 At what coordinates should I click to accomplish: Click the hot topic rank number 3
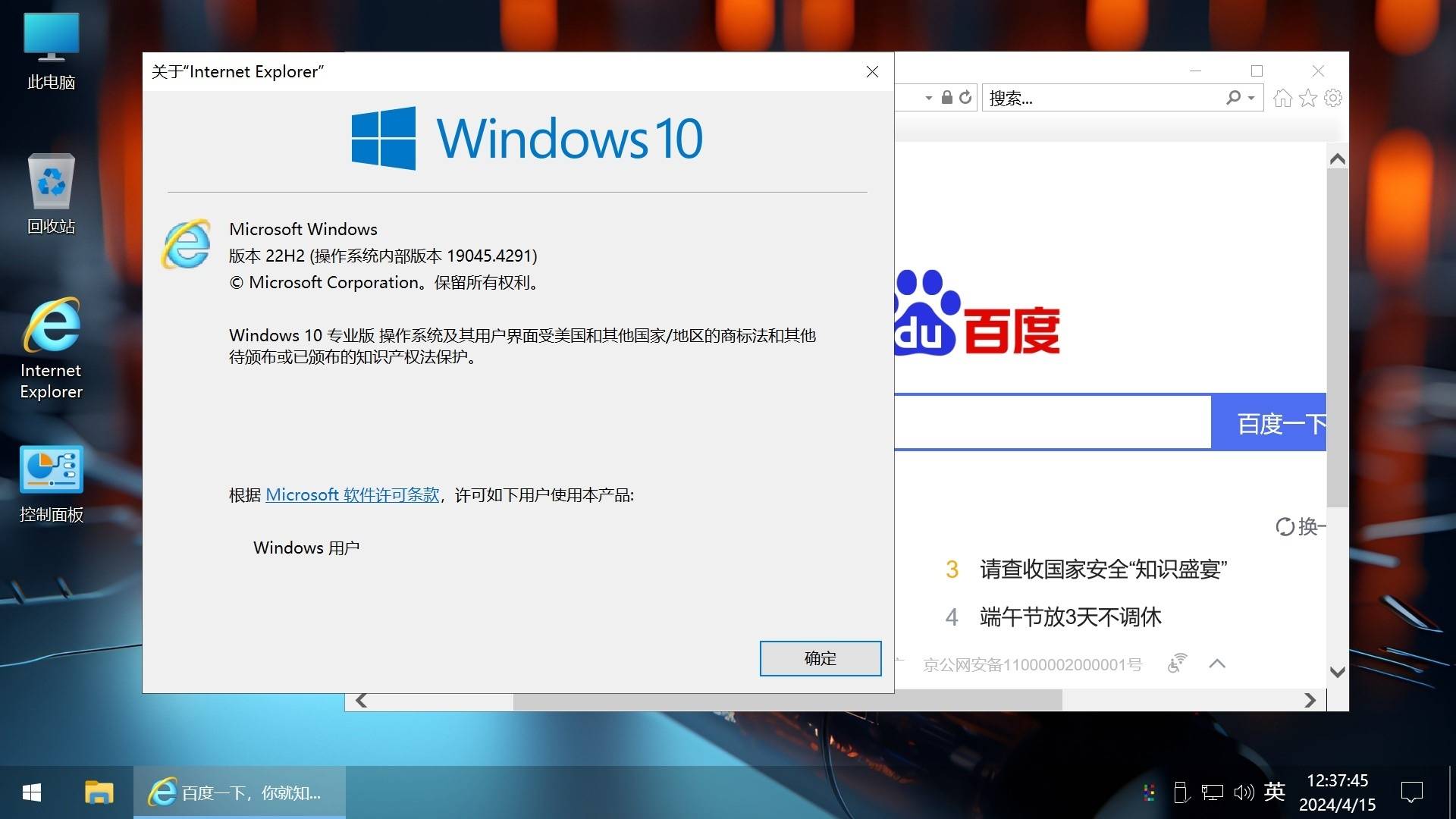point(952,570)
